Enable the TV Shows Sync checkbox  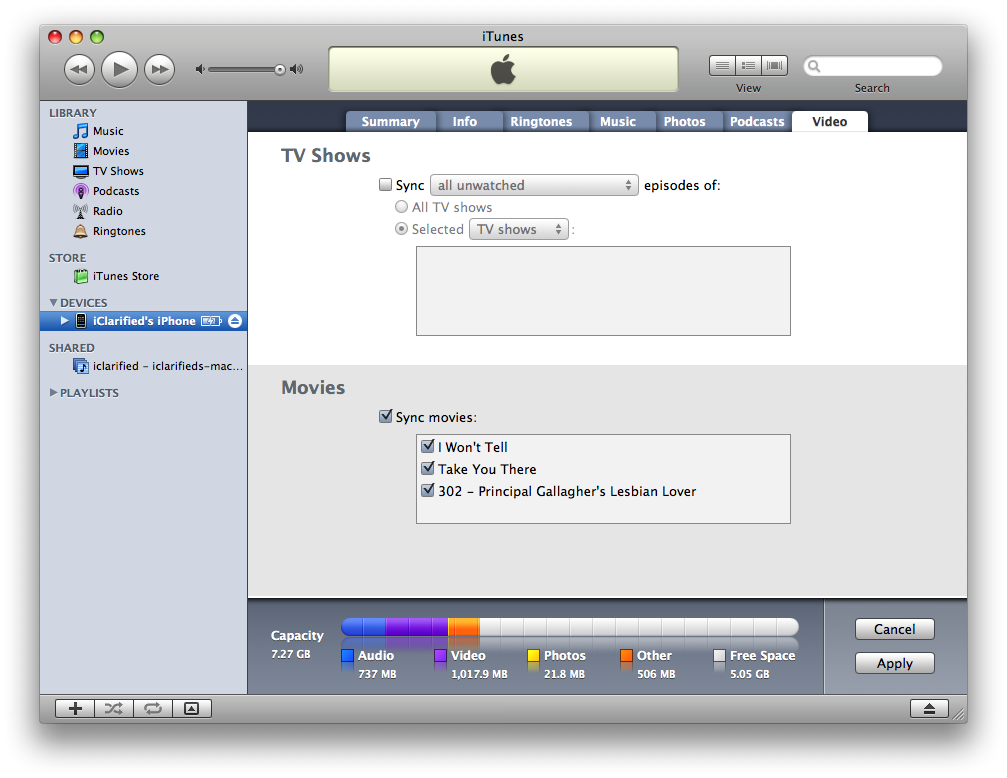pyautogui.click(x=385, y=185)
